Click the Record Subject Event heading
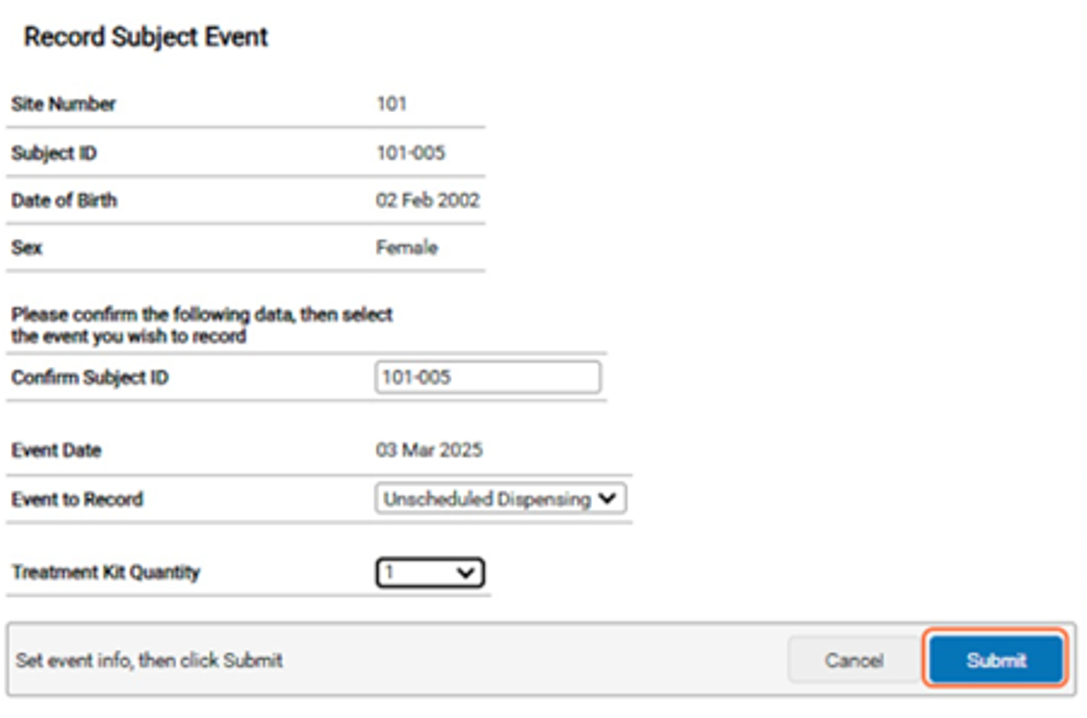Screen dimensions: 1087x718 [146, 37]
